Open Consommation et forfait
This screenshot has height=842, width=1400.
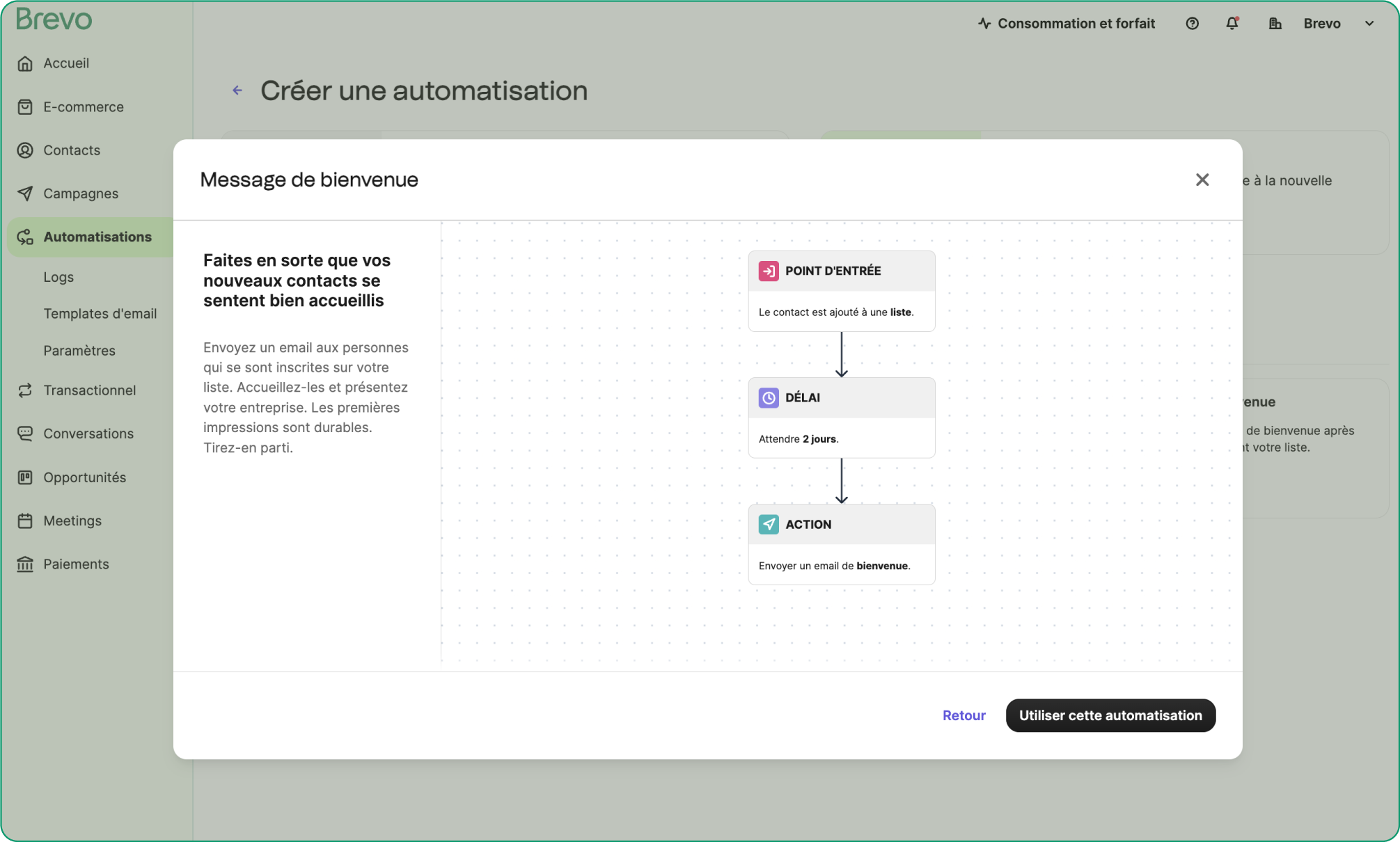click(1066, 24)
